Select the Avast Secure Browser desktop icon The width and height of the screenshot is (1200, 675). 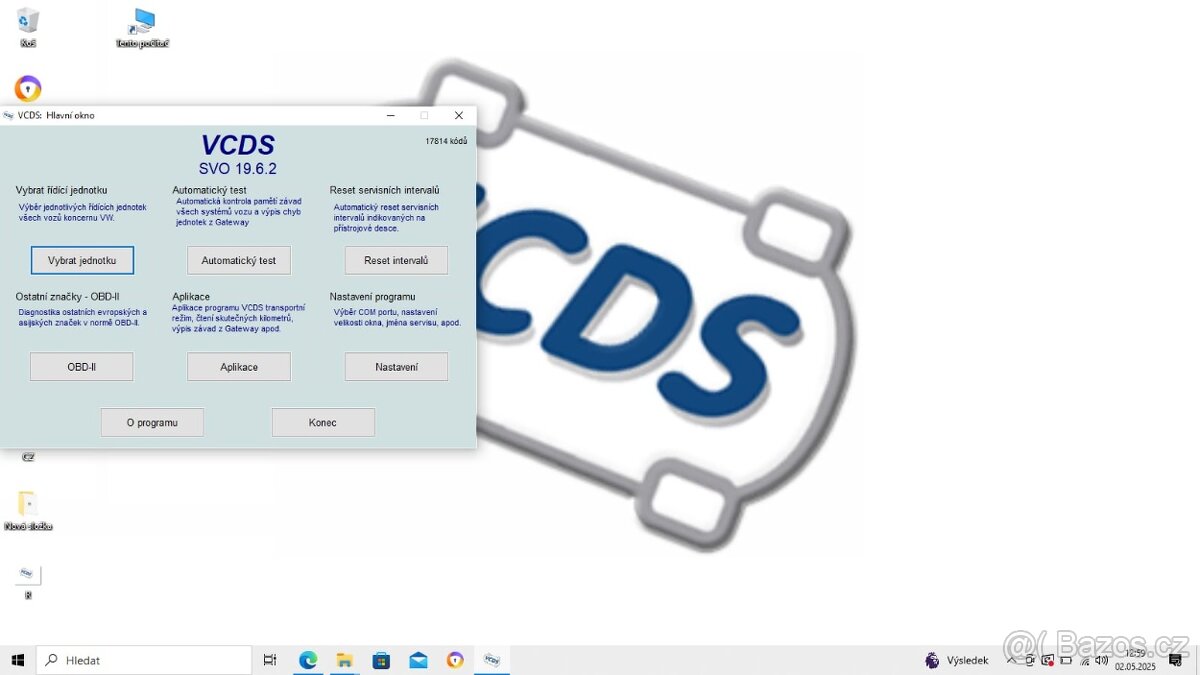pyautogui.click(x=28, y=89)
